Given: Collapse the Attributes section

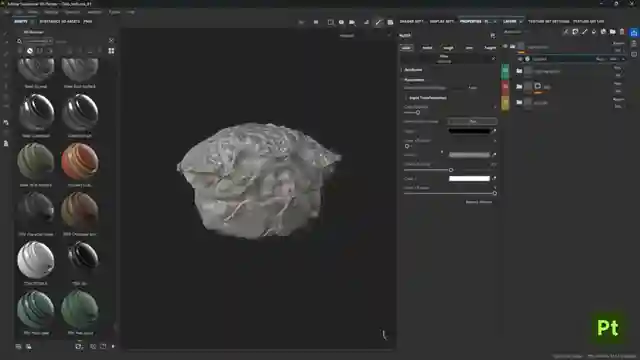Looking at the screenshot, I should (412, 70).
